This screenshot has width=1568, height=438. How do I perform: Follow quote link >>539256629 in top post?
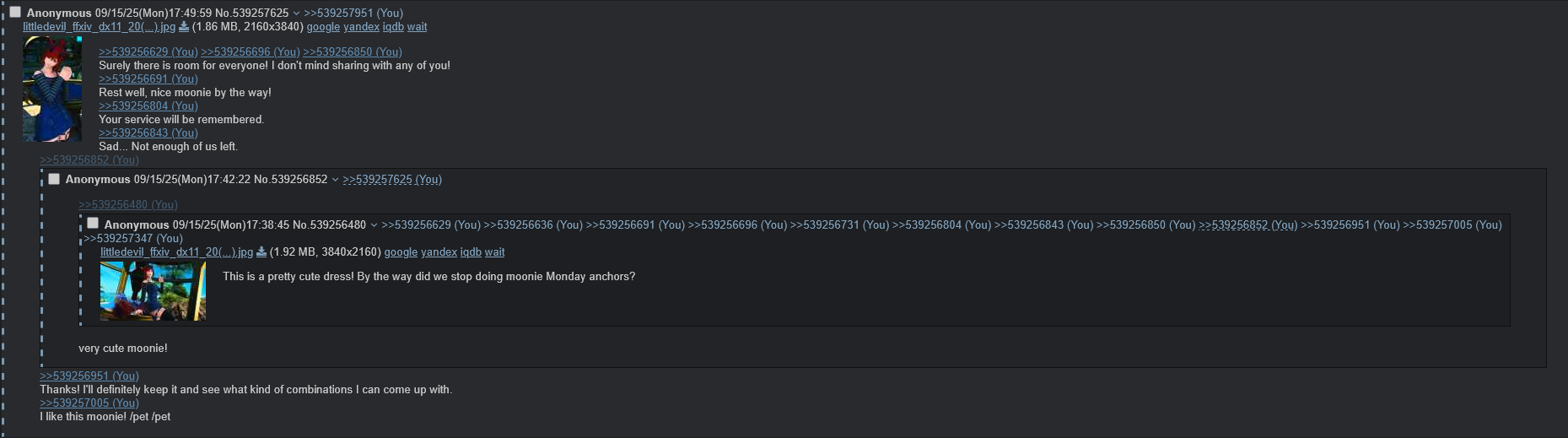(x=148, y=52)
